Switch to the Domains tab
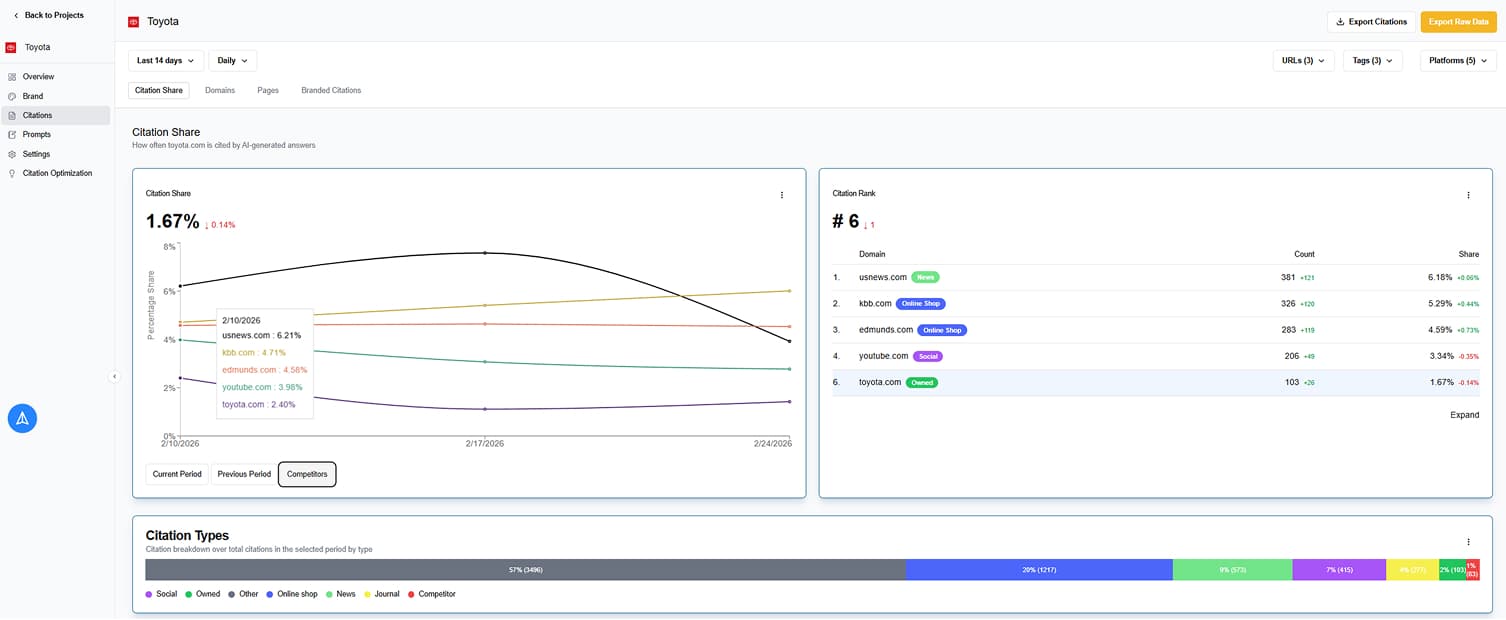Screen dimensions: 1506x620 tap(219, 90)
